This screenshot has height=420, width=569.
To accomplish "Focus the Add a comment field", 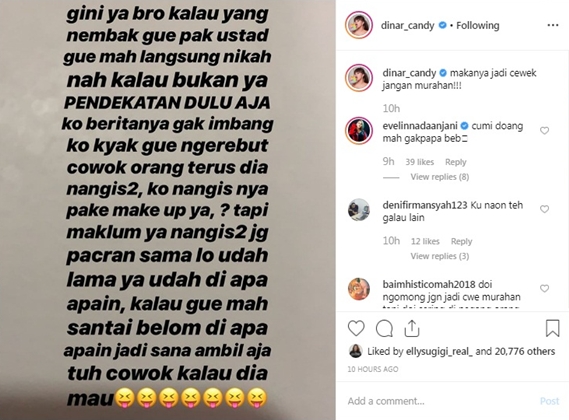I will (x=439, y=401).
